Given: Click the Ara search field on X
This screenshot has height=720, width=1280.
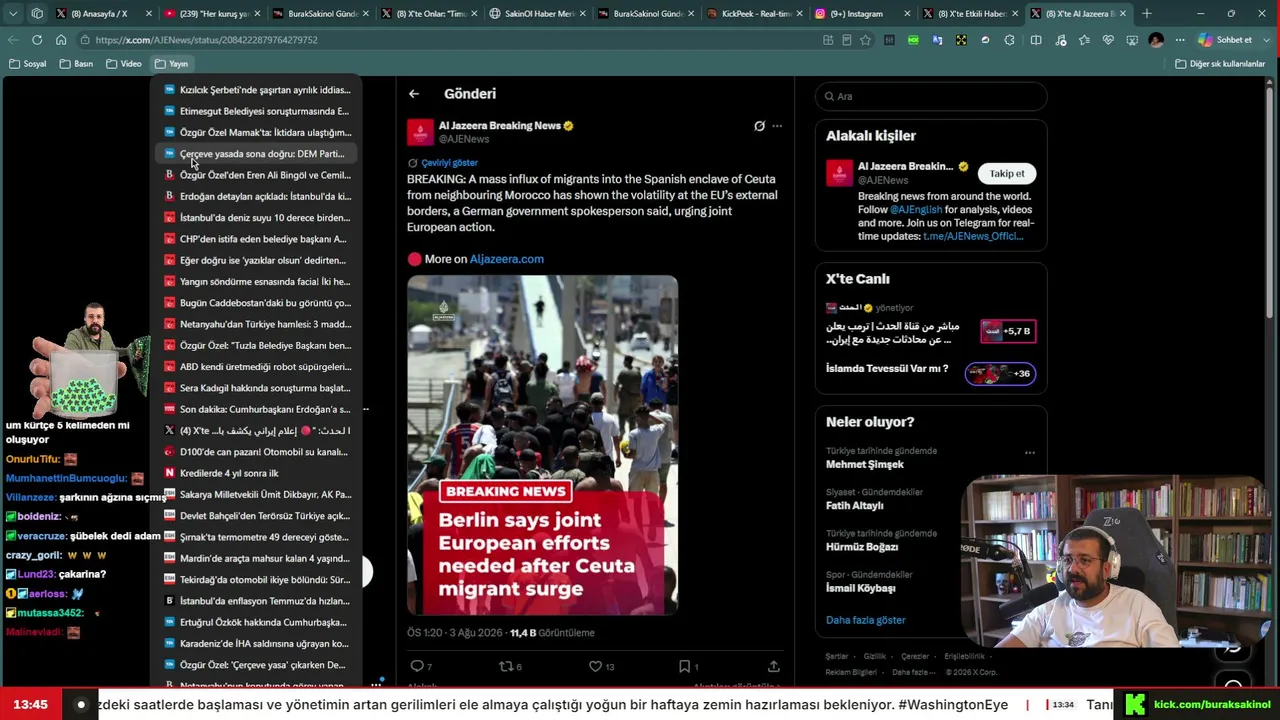Looking at the screenshot, I should [931, 96].
